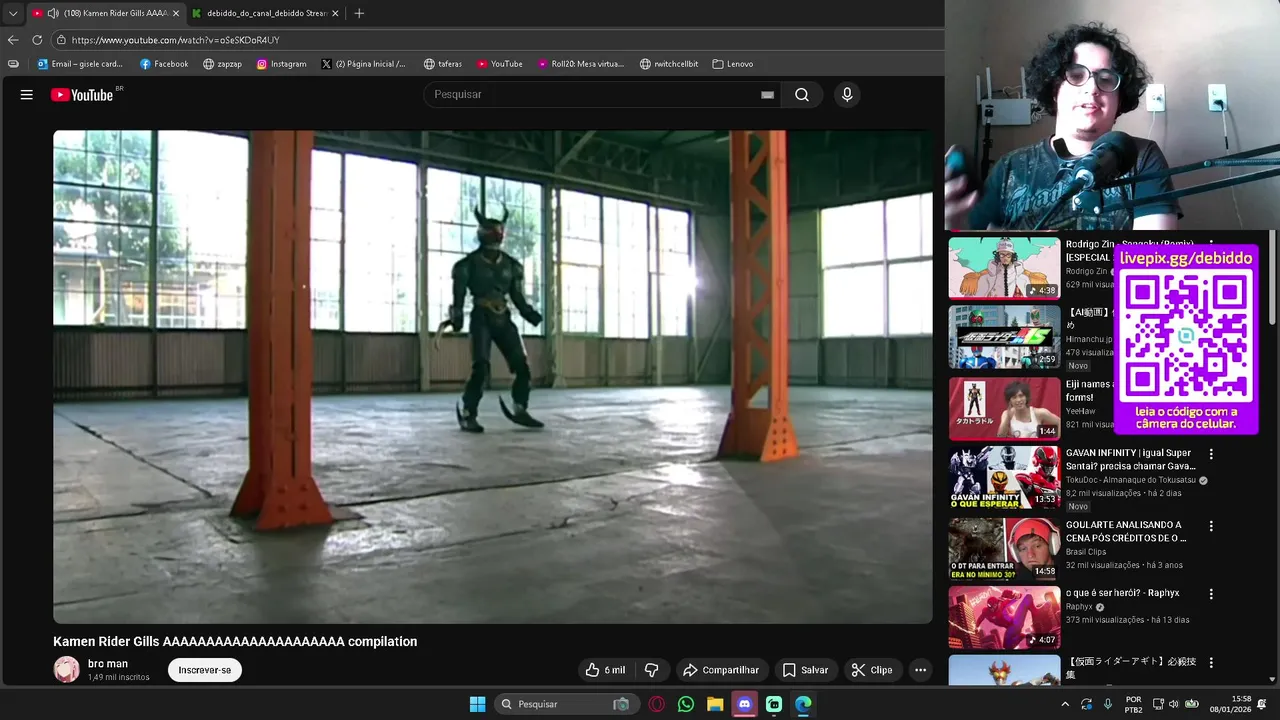
Task: Click the bookmark-bar icon left of Email
Action: point(13,64)
